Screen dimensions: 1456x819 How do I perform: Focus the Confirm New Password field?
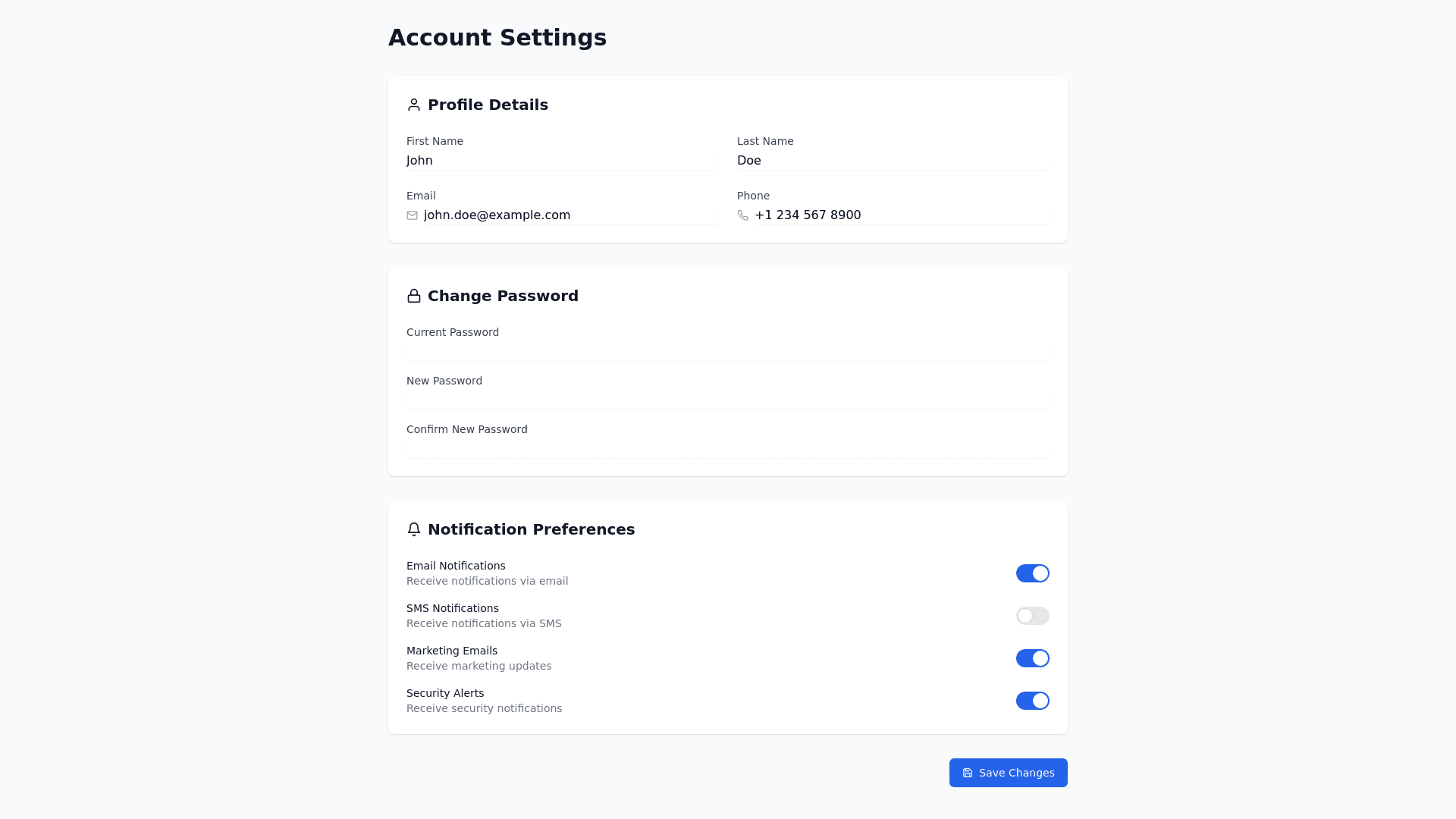tap(727, 449)
